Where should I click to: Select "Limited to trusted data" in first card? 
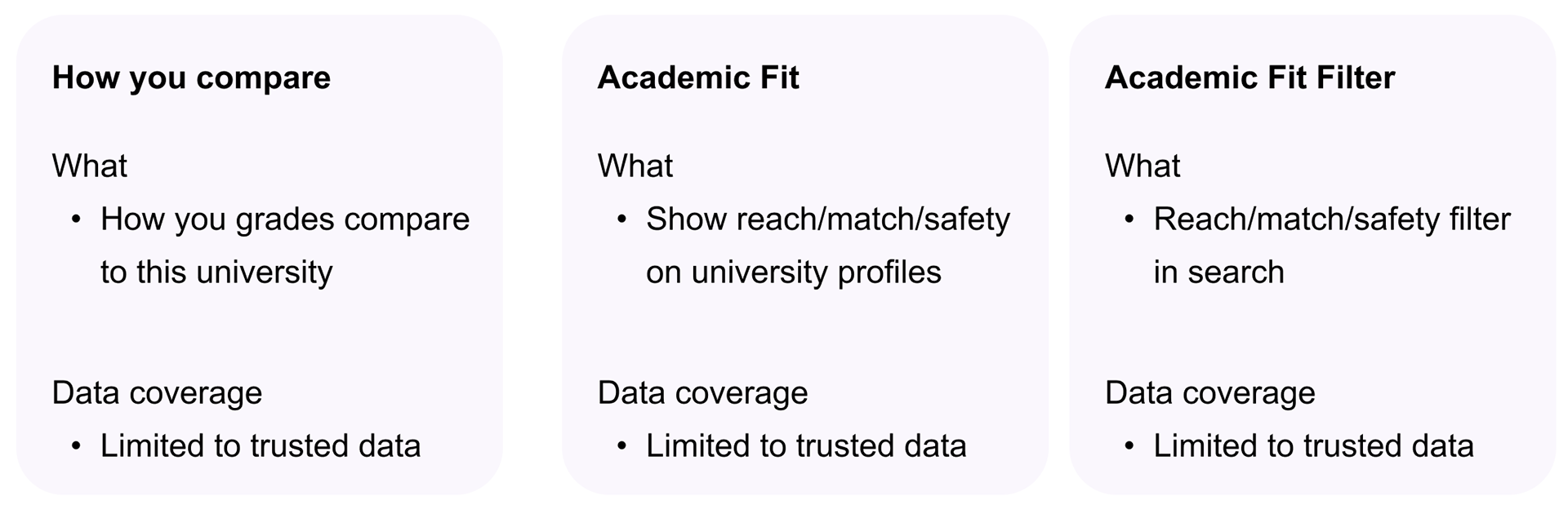(x=261, y=446)
